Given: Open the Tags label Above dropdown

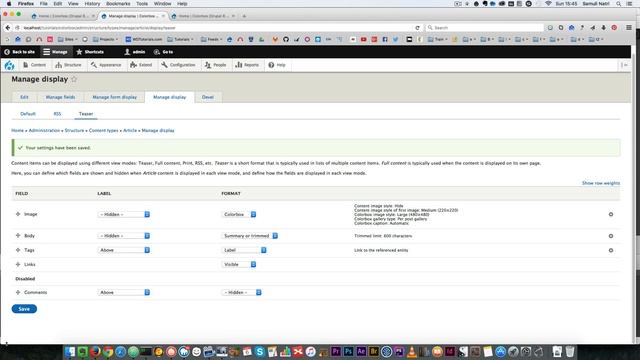Looking at the screenshot, I should click(124, 250).
